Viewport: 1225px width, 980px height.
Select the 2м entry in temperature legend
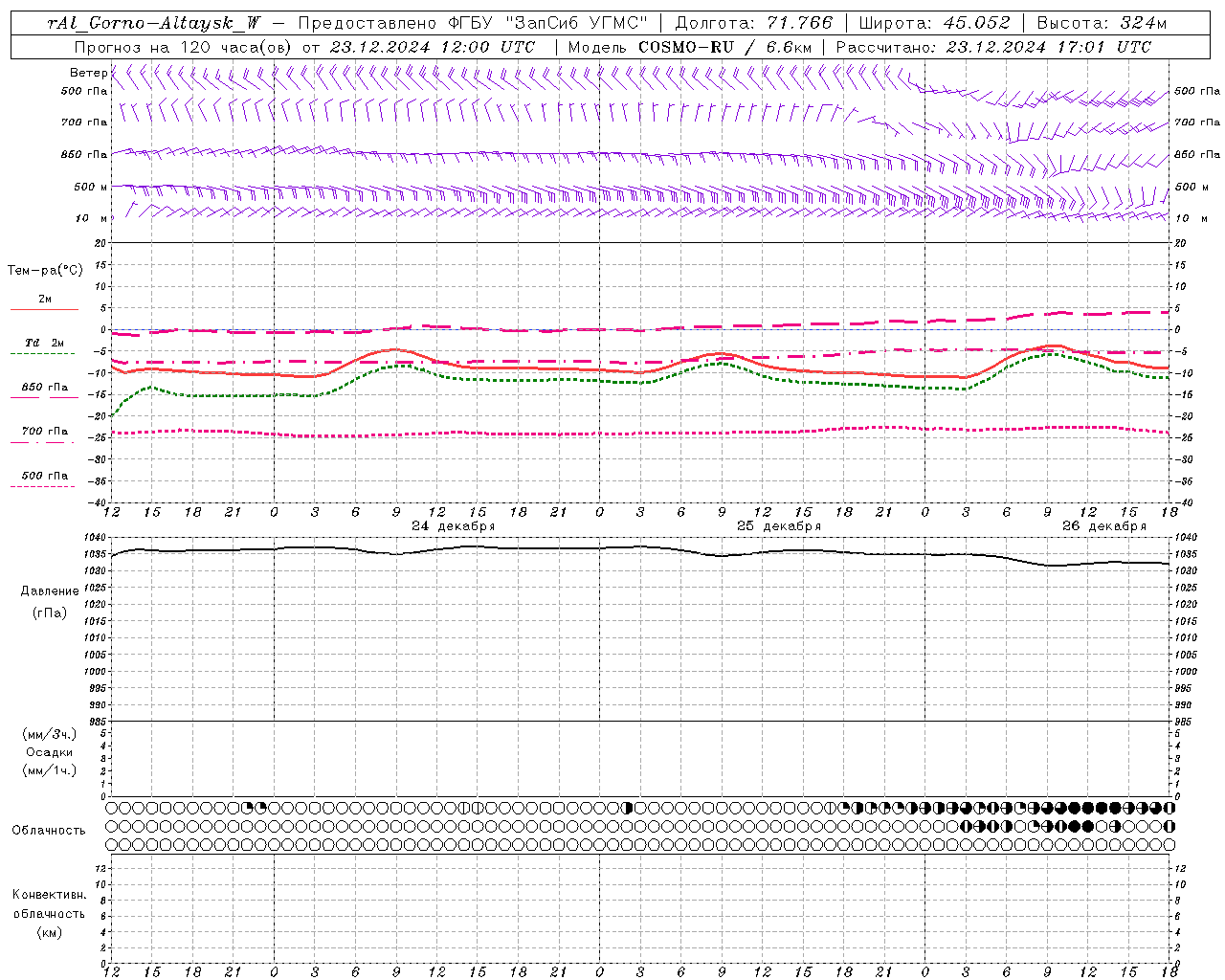pos(45,300)
